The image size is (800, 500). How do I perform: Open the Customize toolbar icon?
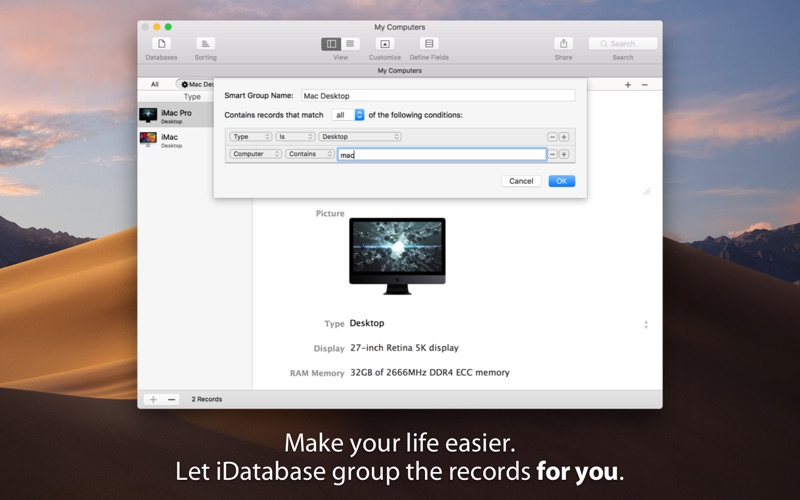coord(385,44)
